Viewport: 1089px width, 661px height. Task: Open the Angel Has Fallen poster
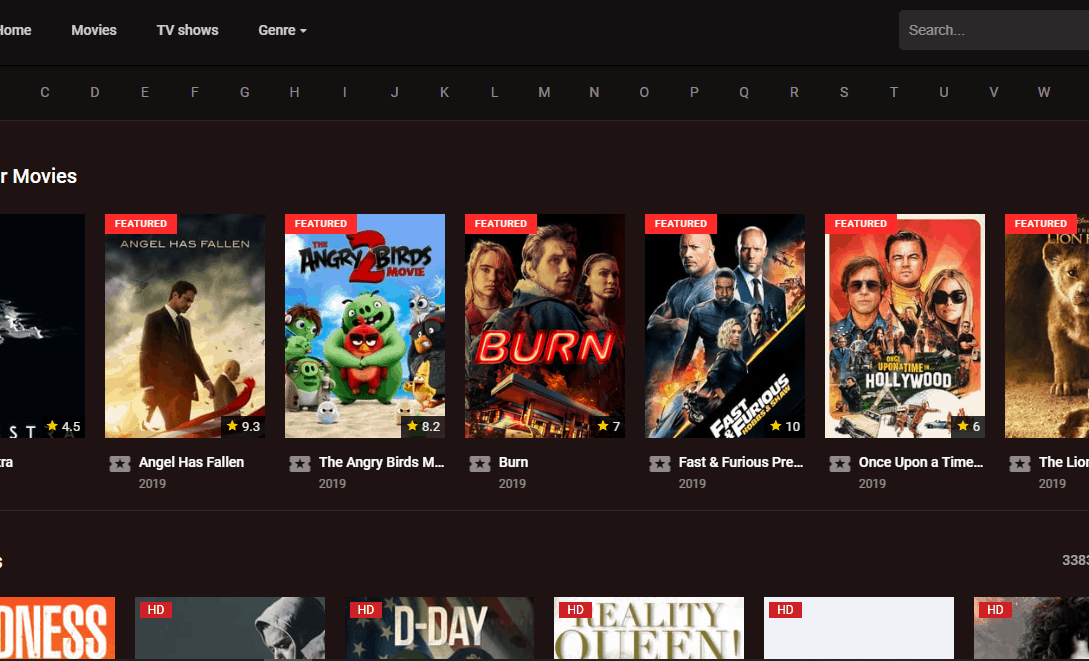[185, 326]
